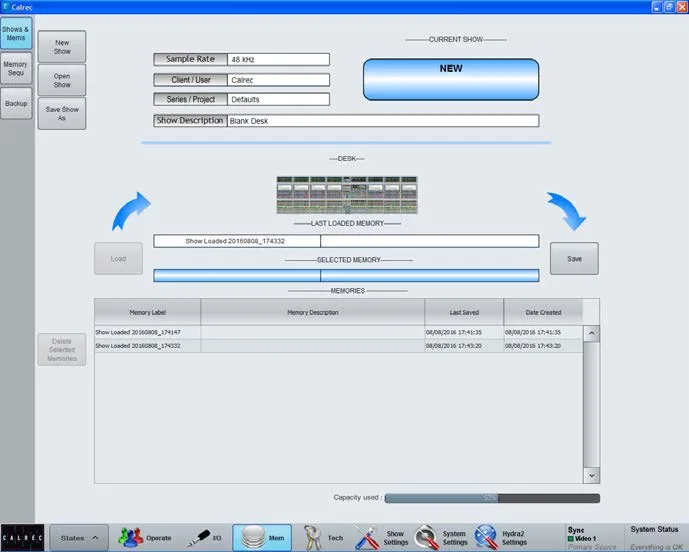
Task: Click the NEW current show button
Action: pos(451,80)
